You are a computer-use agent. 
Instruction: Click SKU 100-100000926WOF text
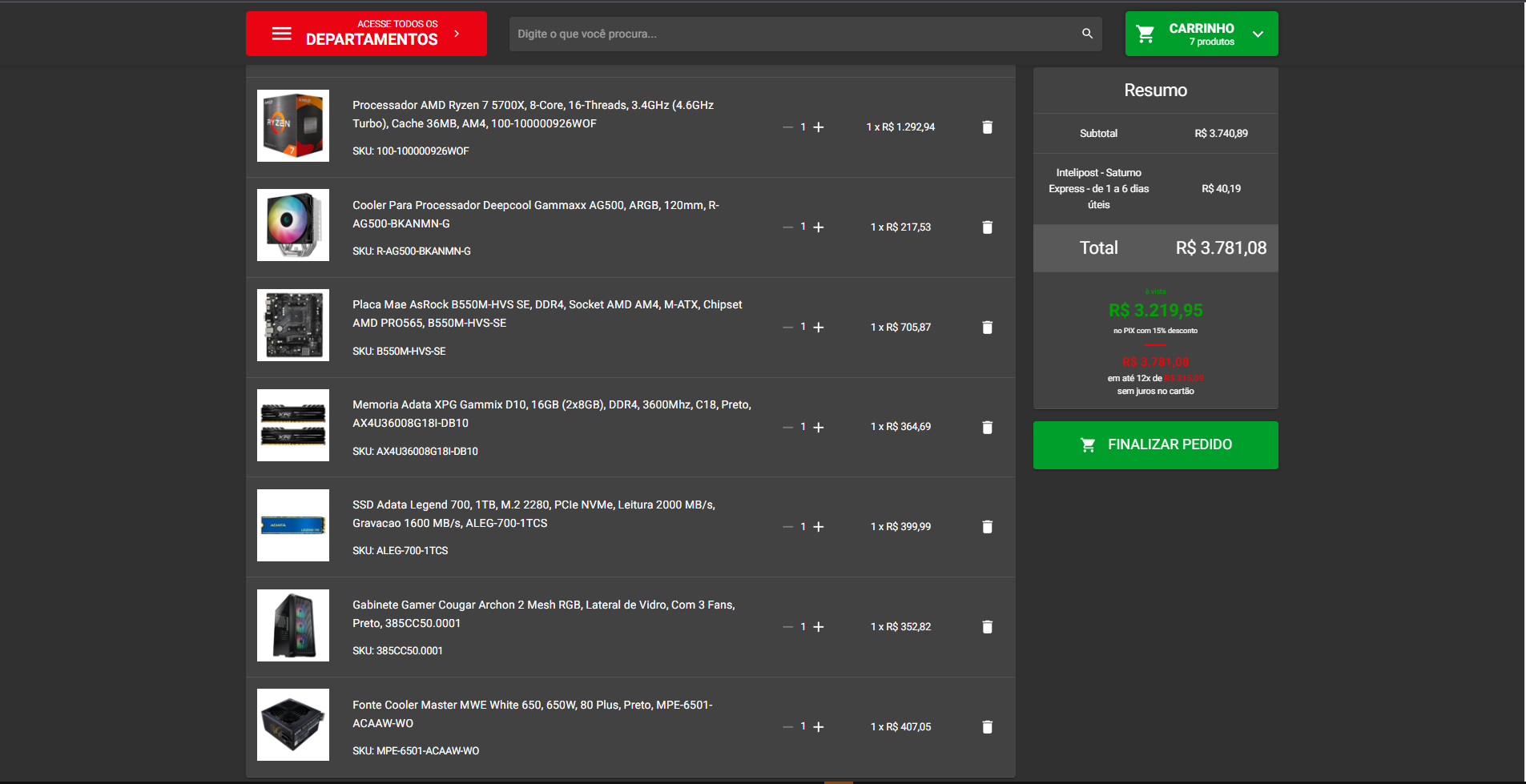(x=411, y=151)
